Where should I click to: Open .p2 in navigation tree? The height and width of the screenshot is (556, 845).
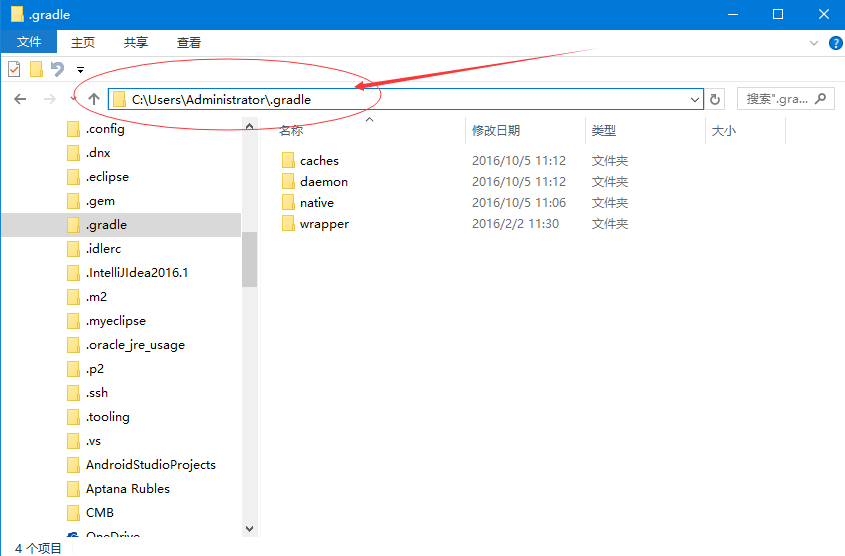(x=95, y=369)
